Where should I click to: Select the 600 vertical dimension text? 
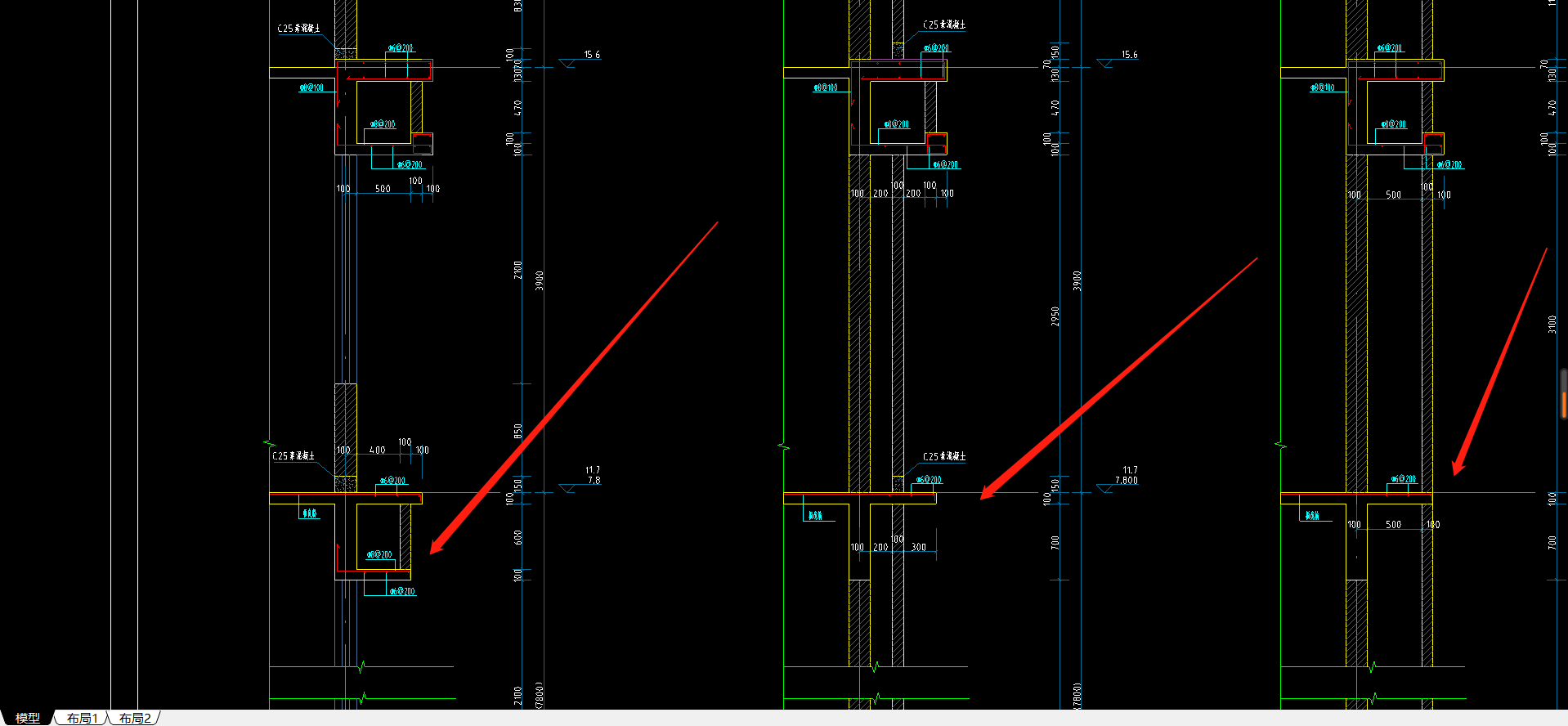point(517,537)
